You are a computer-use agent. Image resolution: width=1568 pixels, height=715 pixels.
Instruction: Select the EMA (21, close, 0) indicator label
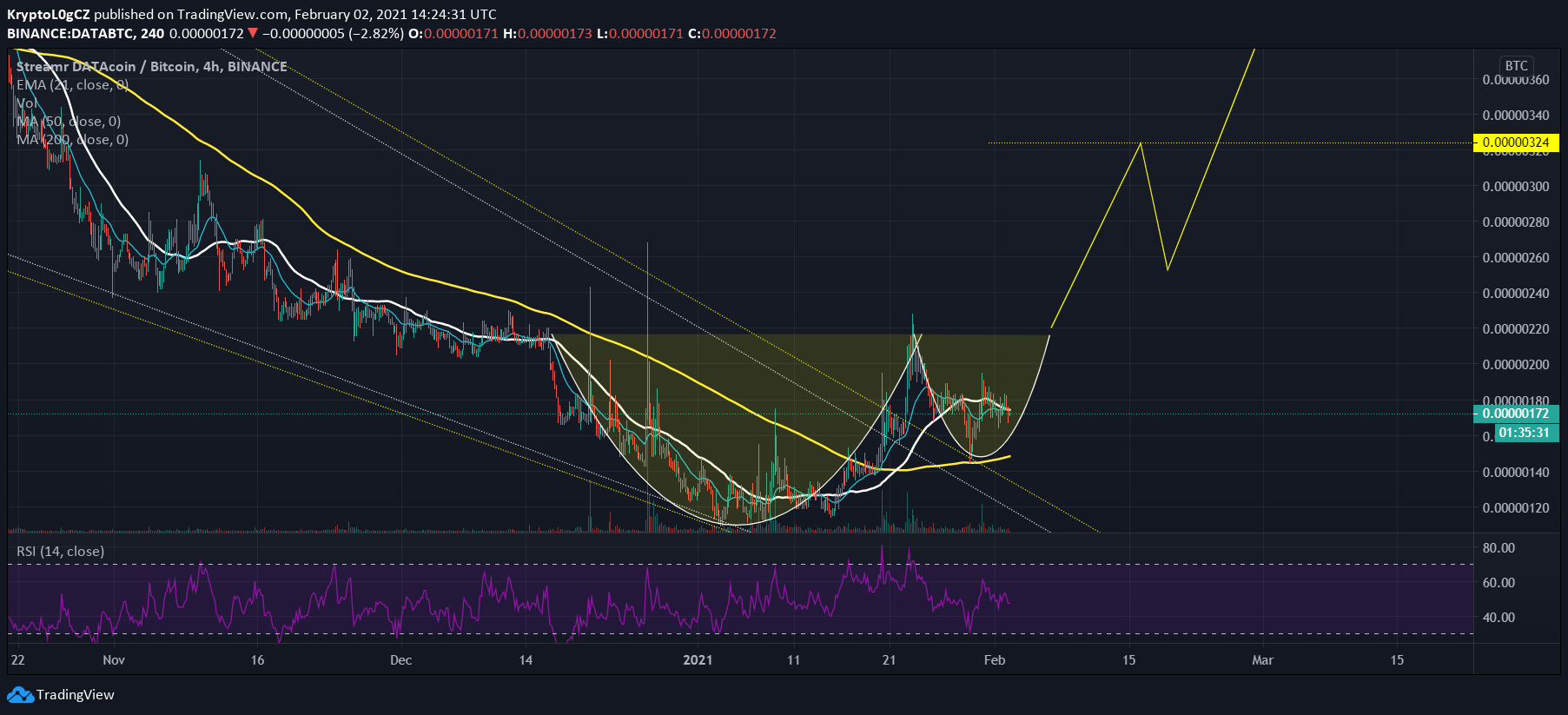[73, 84]
